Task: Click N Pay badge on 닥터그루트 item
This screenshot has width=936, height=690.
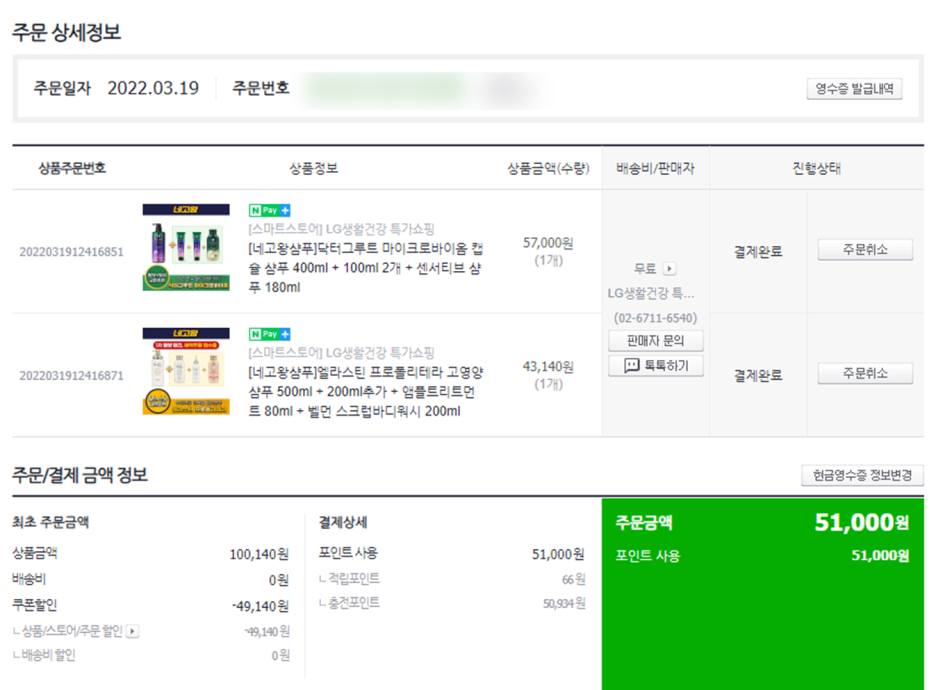Action: (x=269, y=210)
